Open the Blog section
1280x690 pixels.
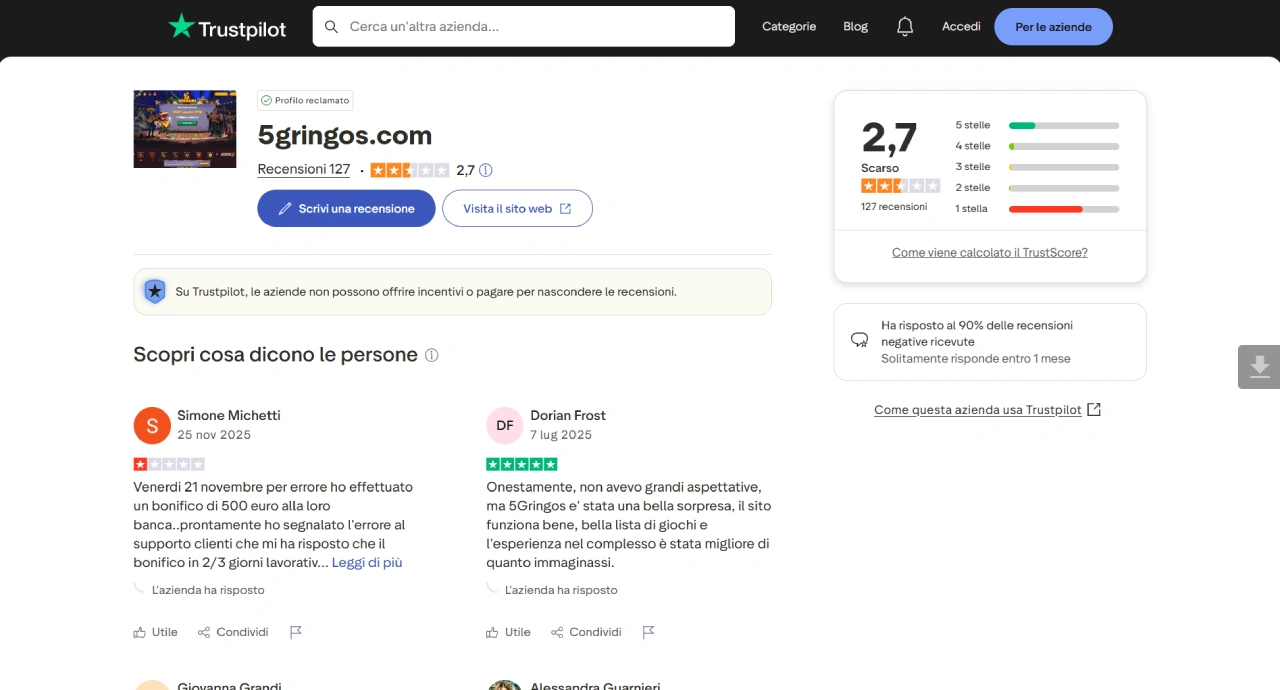[x=855, y=26]
